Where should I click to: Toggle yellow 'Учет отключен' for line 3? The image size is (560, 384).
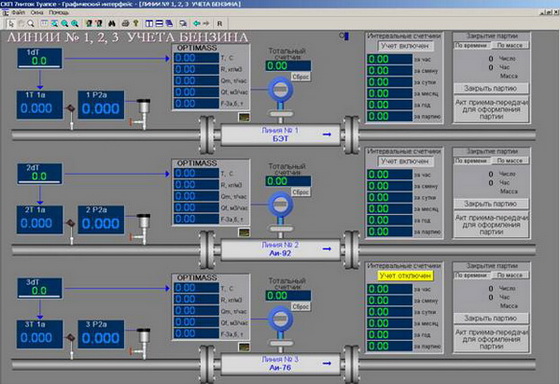click(x=405, y=276)
